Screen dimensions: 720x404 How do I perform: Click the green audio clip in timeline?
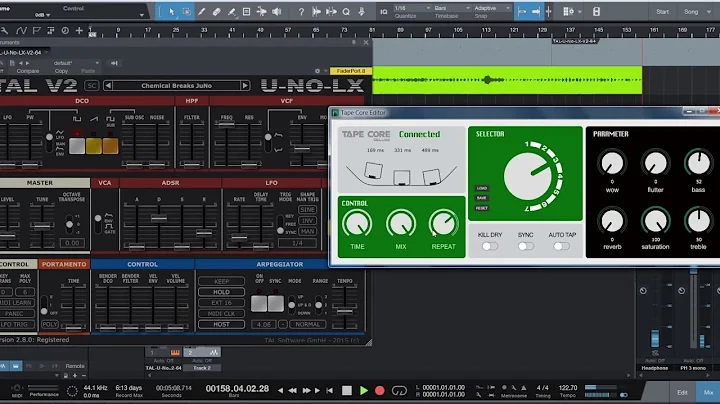[507, 80]
